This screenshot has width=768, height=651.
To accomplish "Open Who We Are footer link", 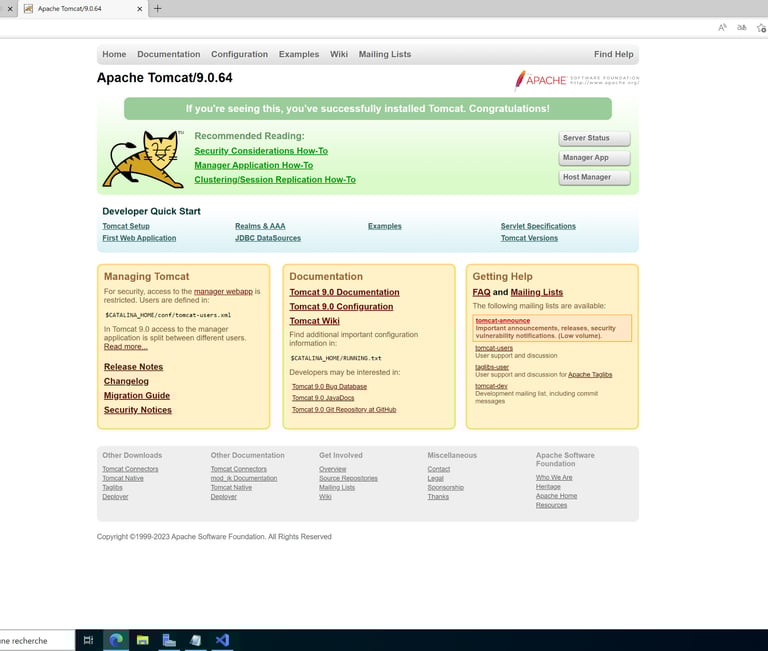I will [x=554, y=477].
